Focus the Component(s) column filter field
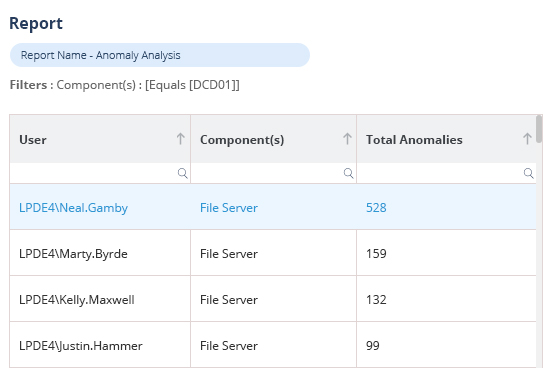The image size is (552, 380). [x=274, y=173]
